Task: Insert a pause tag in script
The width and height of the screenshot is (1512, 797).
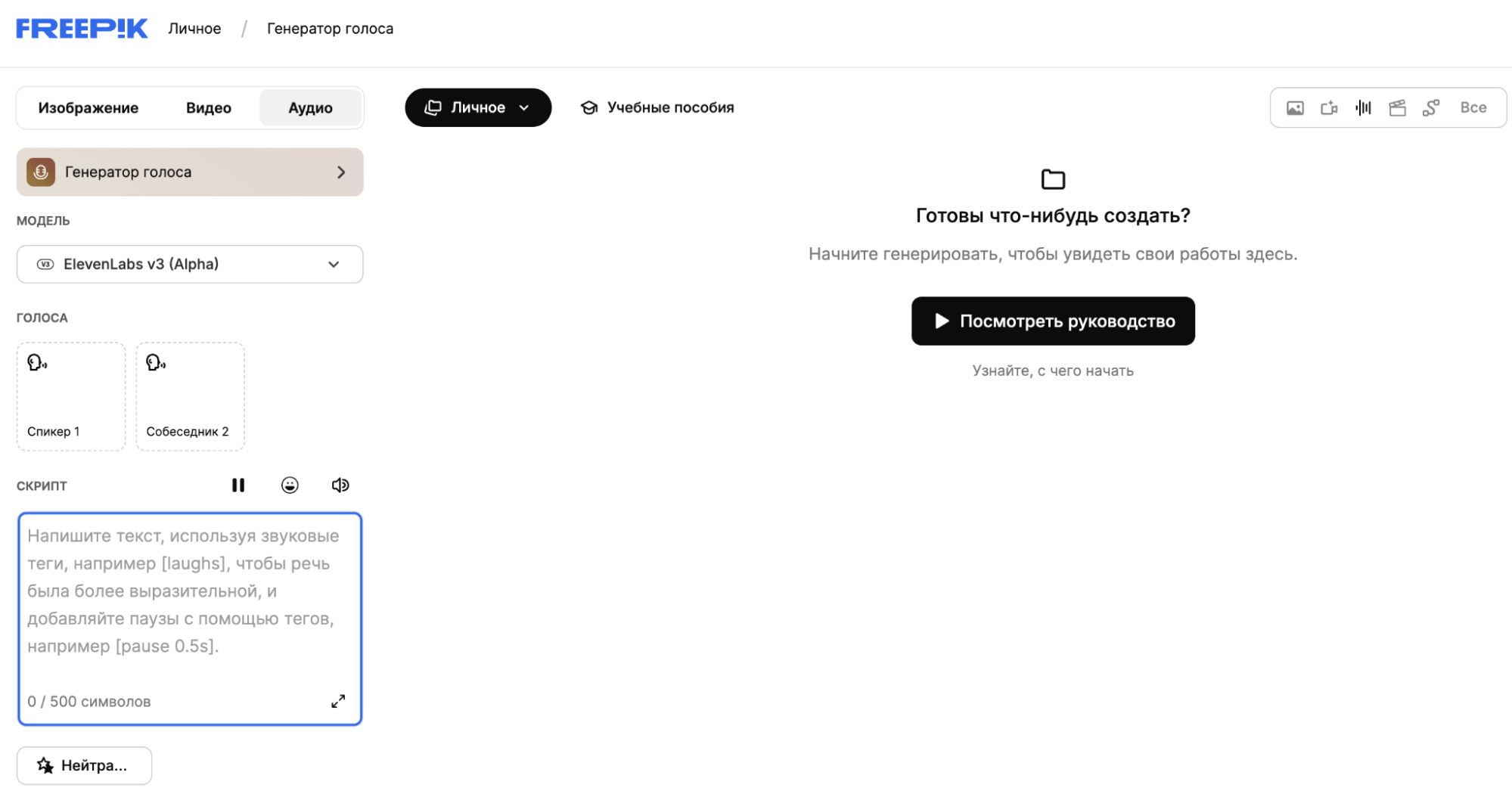Action: [238, 485]
